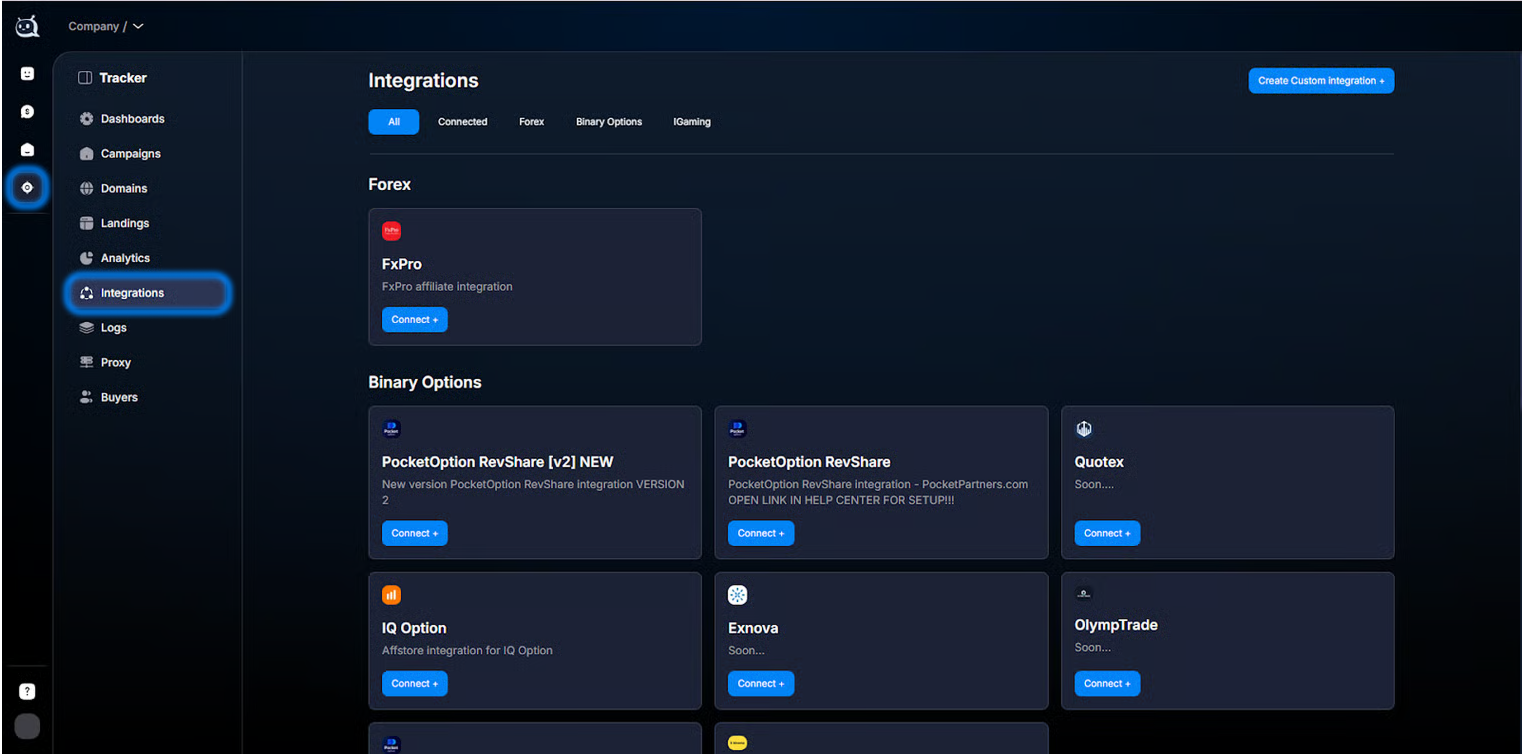Click the Quotex logo icon
This screenshot has height=754, width=1522.
1084,429
